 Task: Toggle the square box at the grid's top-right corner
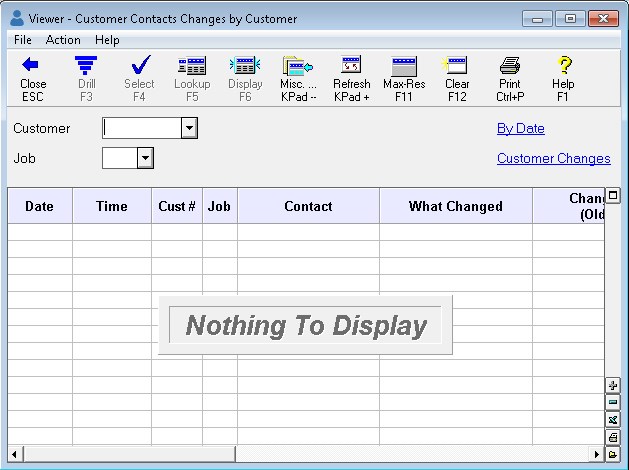(x=613, y=196)
